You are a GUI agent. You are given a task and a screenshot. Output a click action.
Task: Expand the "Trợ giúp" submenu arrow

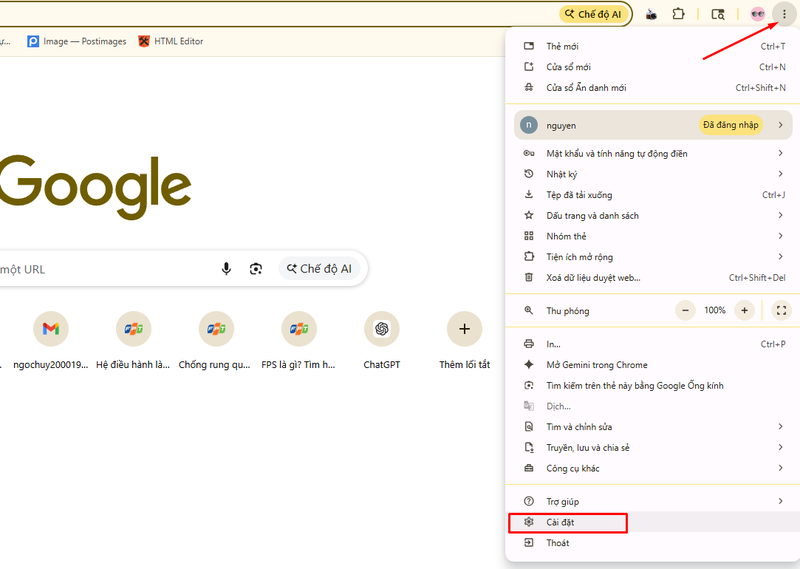(x=780, y=501)
